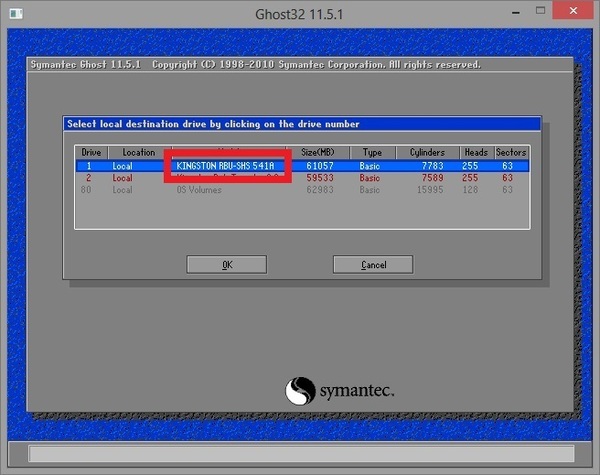Viewport: 600px width, 475px height.
Task: Click the empty status bar at the bottom
Action: tap(299, 455)
